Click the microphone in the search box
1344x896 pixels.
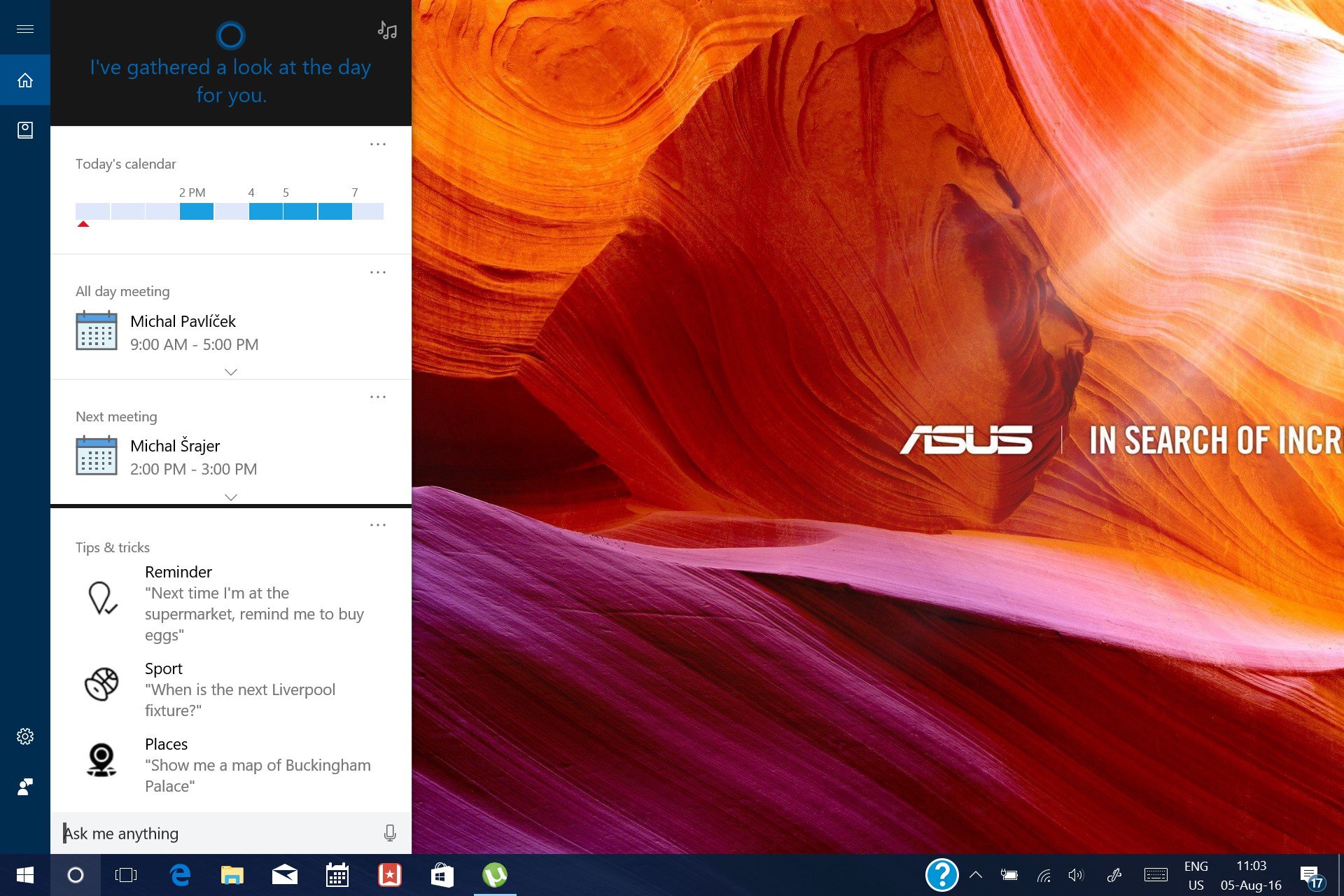coord(390,833)
